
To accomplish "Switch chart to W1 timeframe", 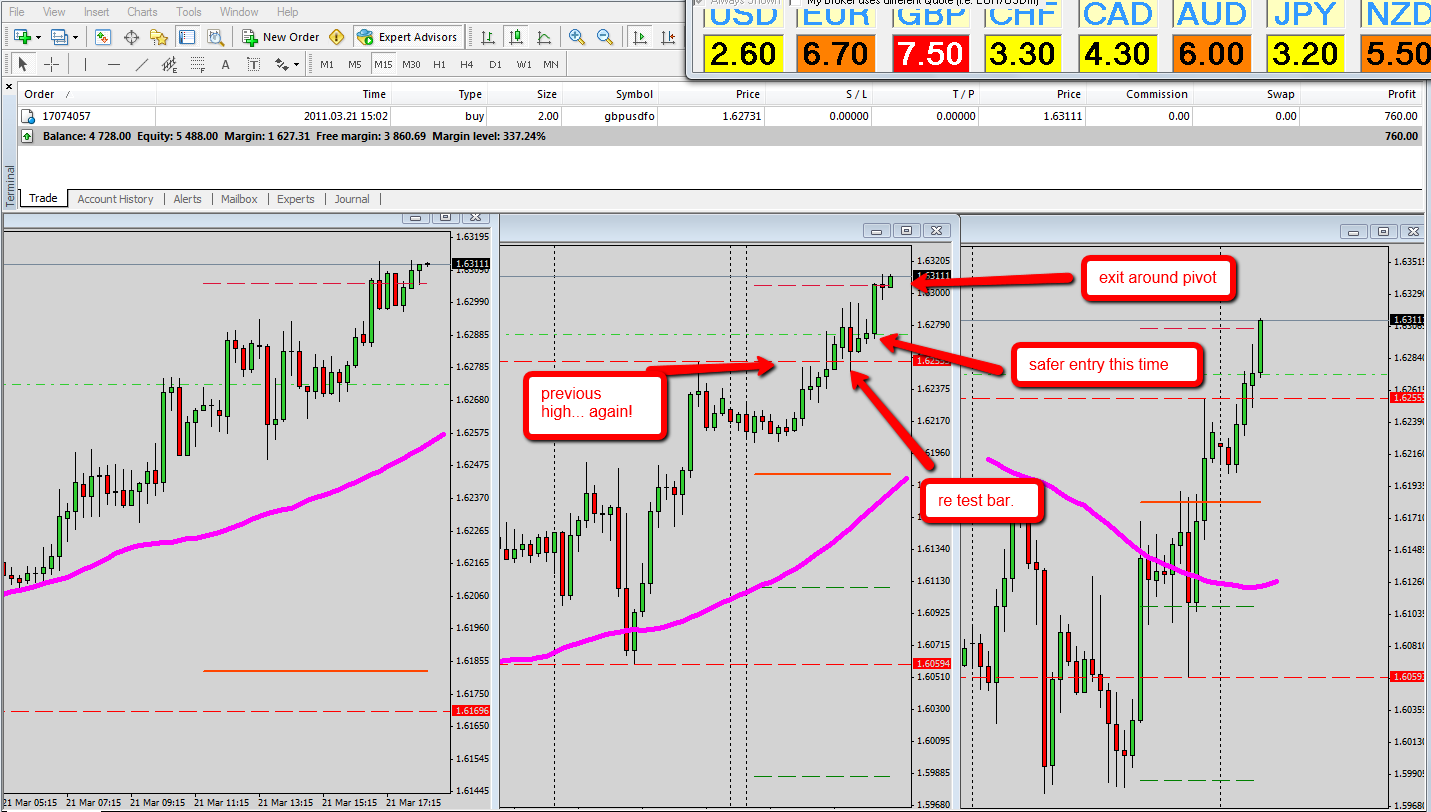I will pyautogui.click(x=523, y=64).
